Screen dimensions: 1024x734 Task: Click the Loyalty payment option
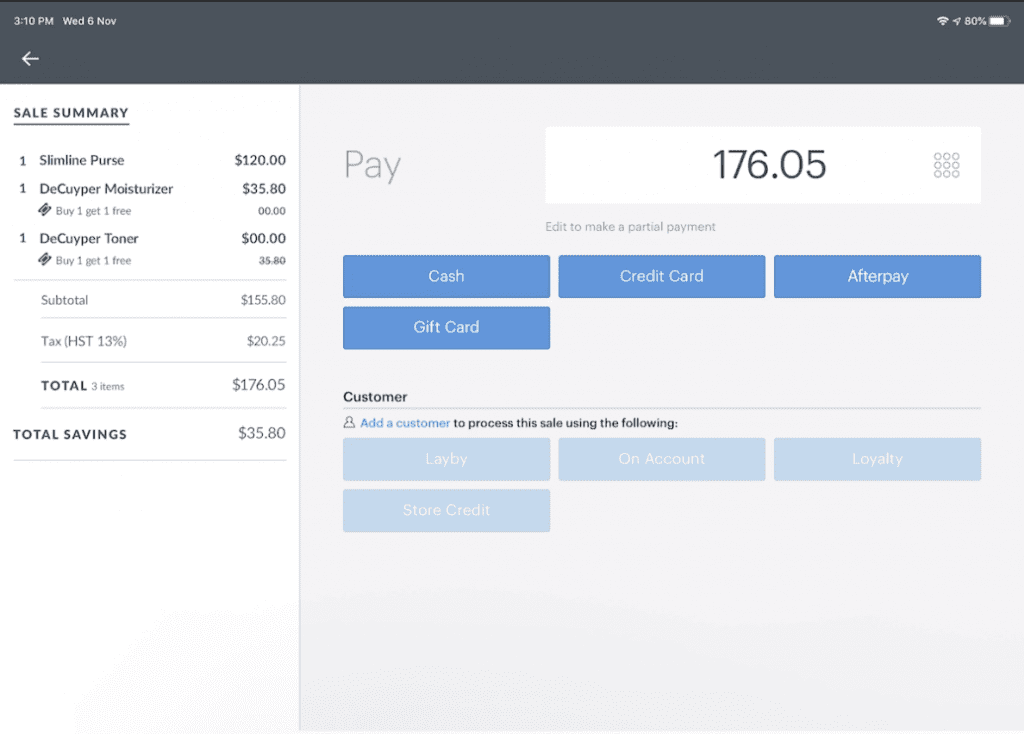(877, 458)
